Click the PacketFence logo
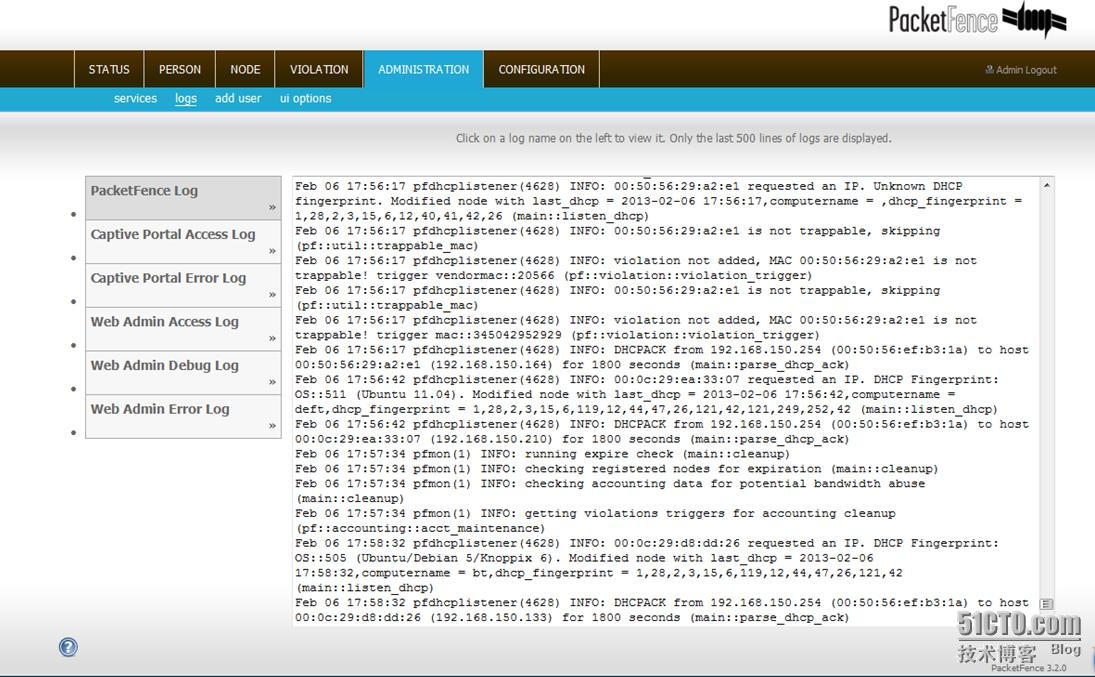1095x677 pixels. point(977,20)
